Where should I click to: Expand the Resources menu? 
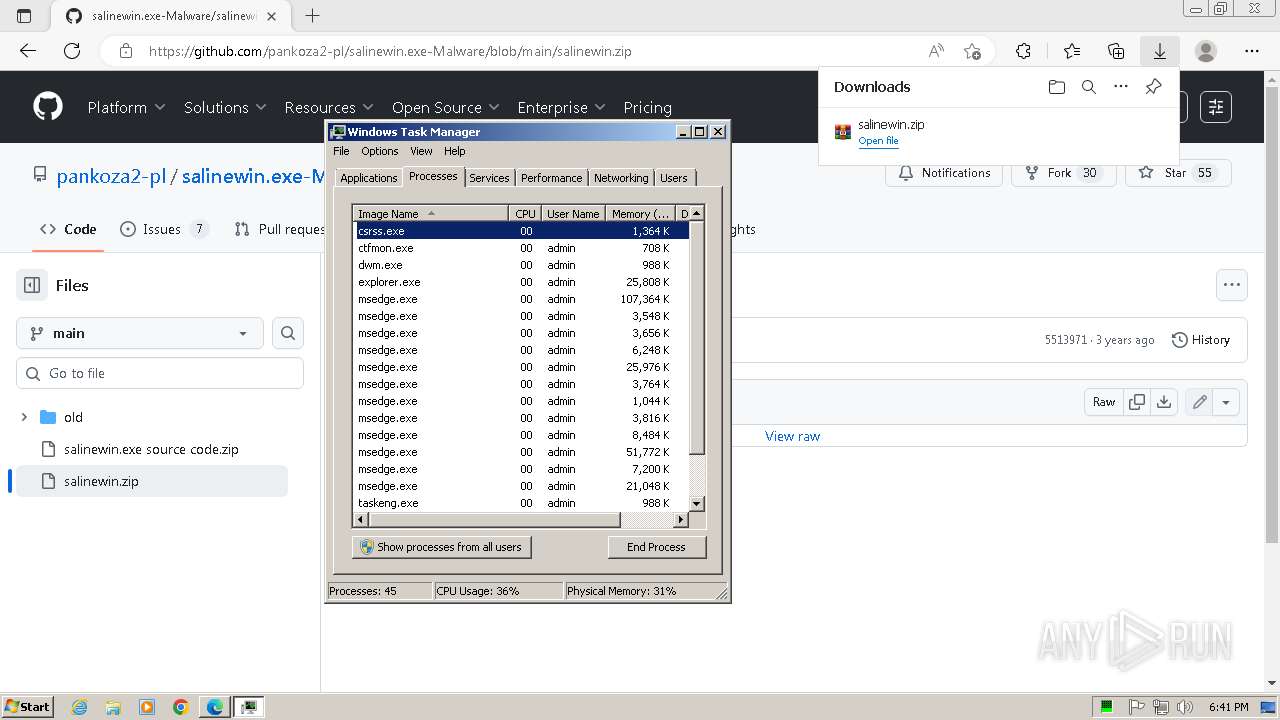pyautogui.click(x=329, y=107)
